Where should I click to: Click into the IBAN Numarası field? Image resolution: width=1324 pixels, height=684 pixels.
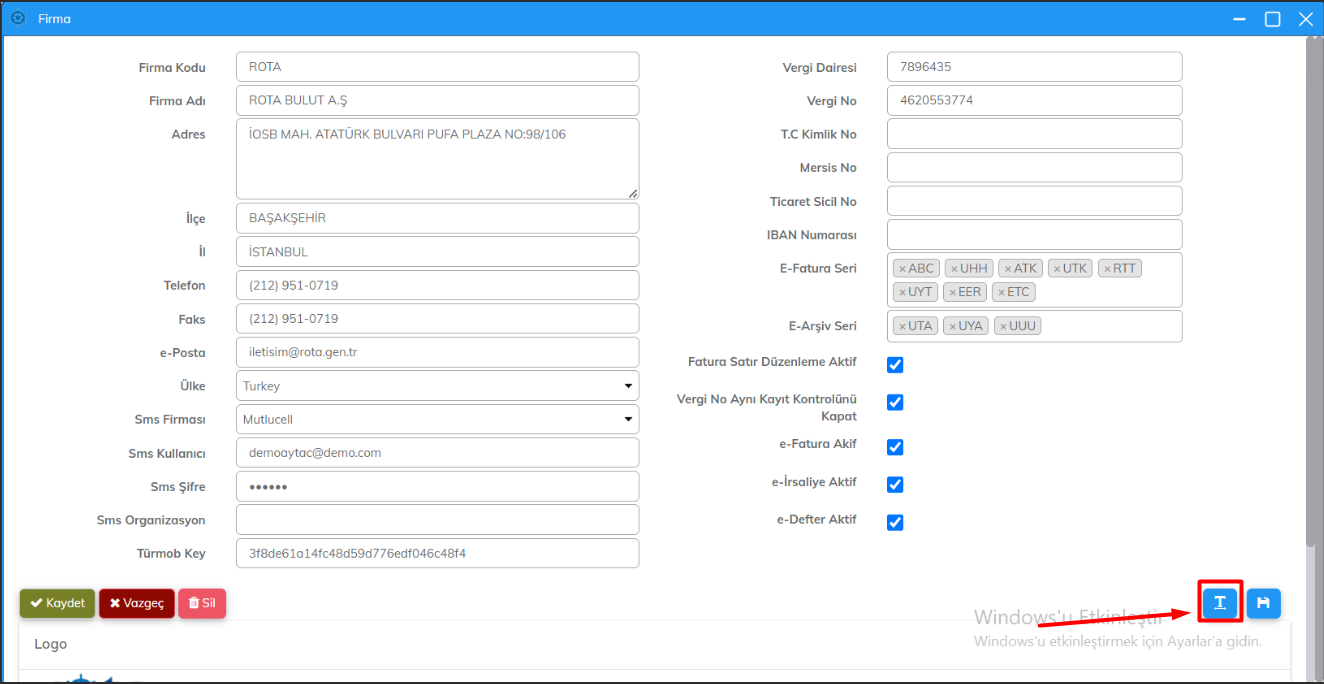(x=1034, y=235)
